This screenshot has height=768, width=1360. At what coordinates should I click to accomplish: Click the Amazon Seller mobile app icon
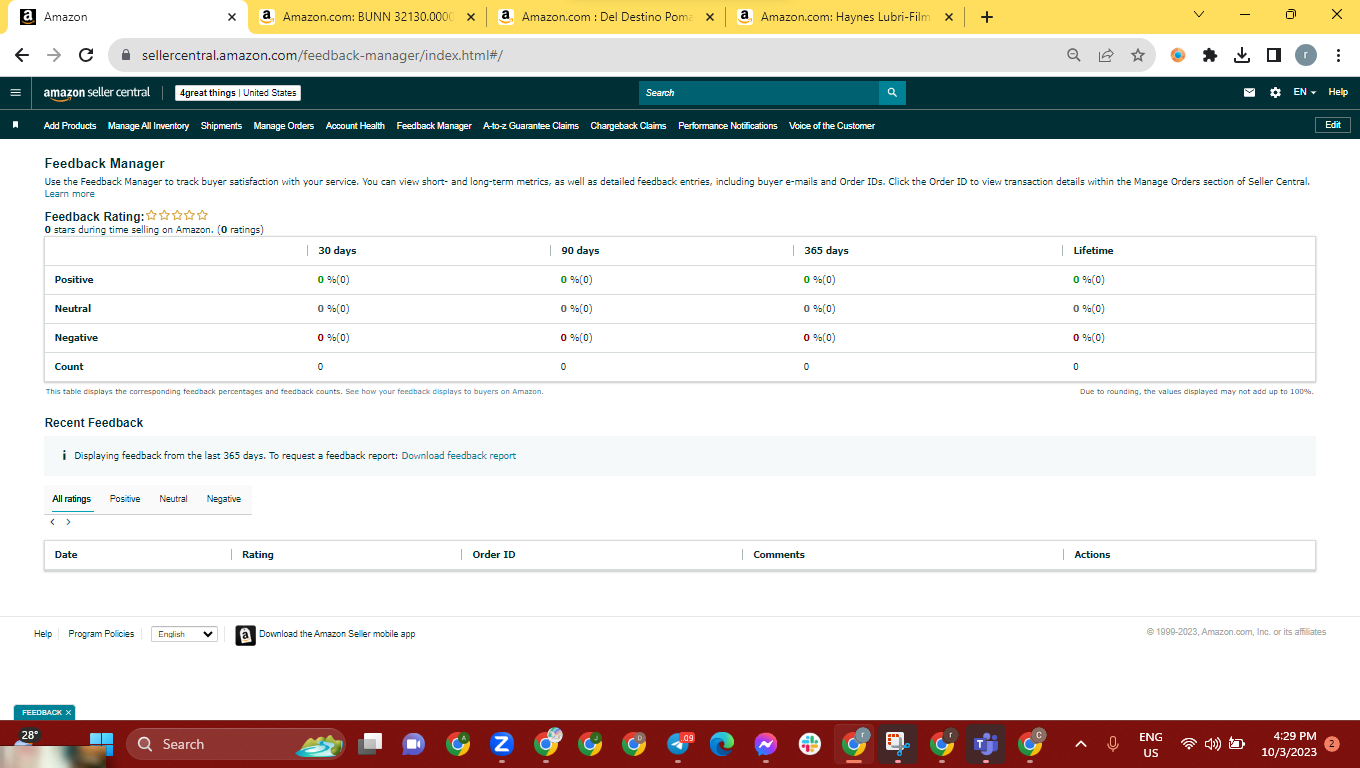tap(245, 635)
